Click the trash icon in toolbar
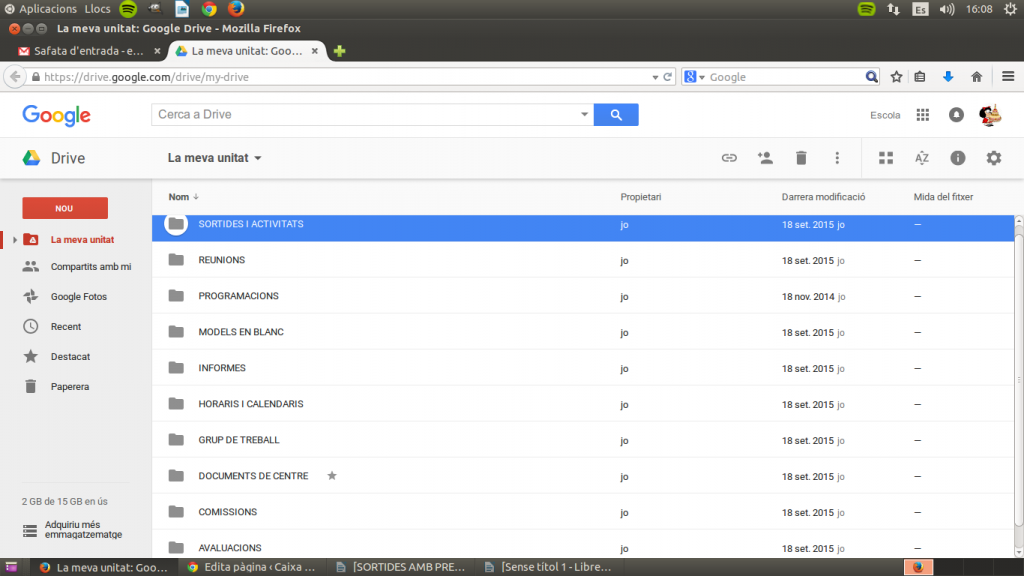Screen dimensions: 1024x576 coord(801,158)
